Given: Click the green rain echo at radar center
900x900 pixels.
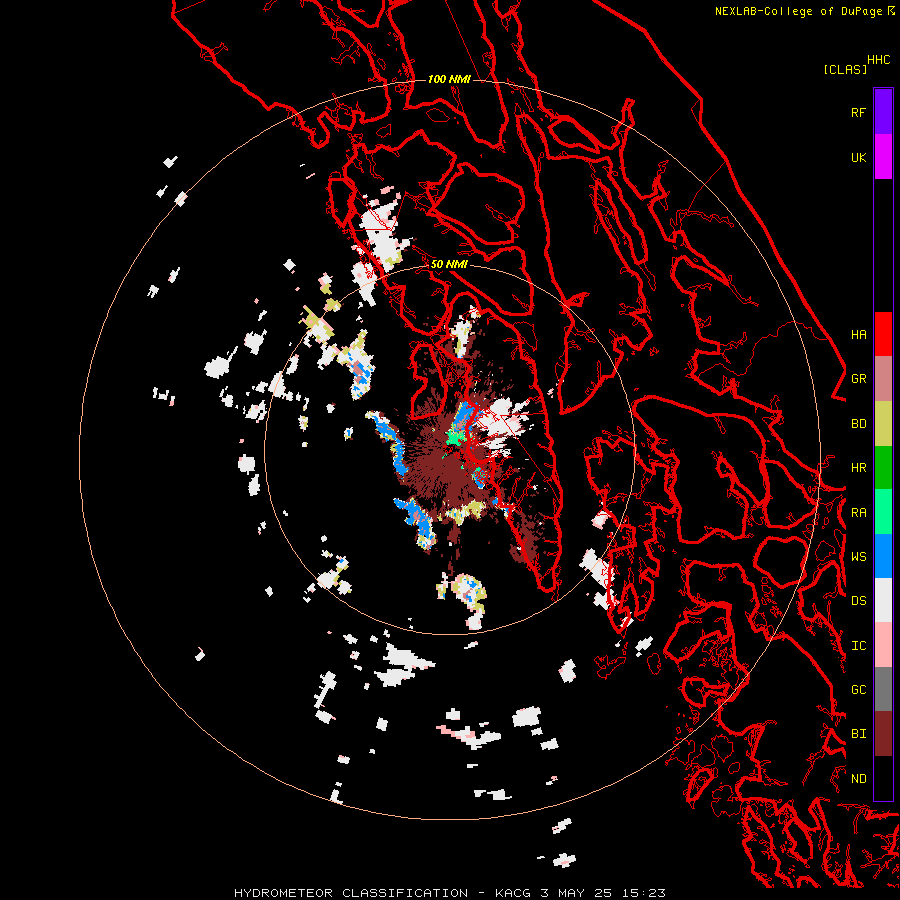Looking at the screenshot, I should point(454,437).
